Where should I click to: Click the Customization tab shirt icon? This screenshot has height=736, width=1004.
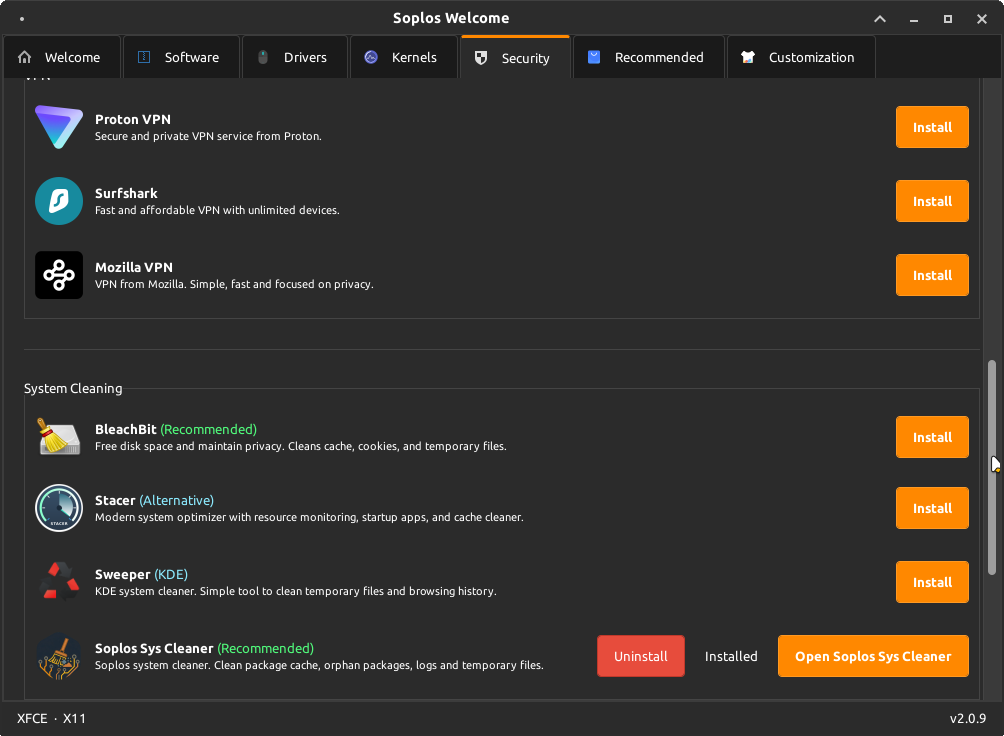748,57
